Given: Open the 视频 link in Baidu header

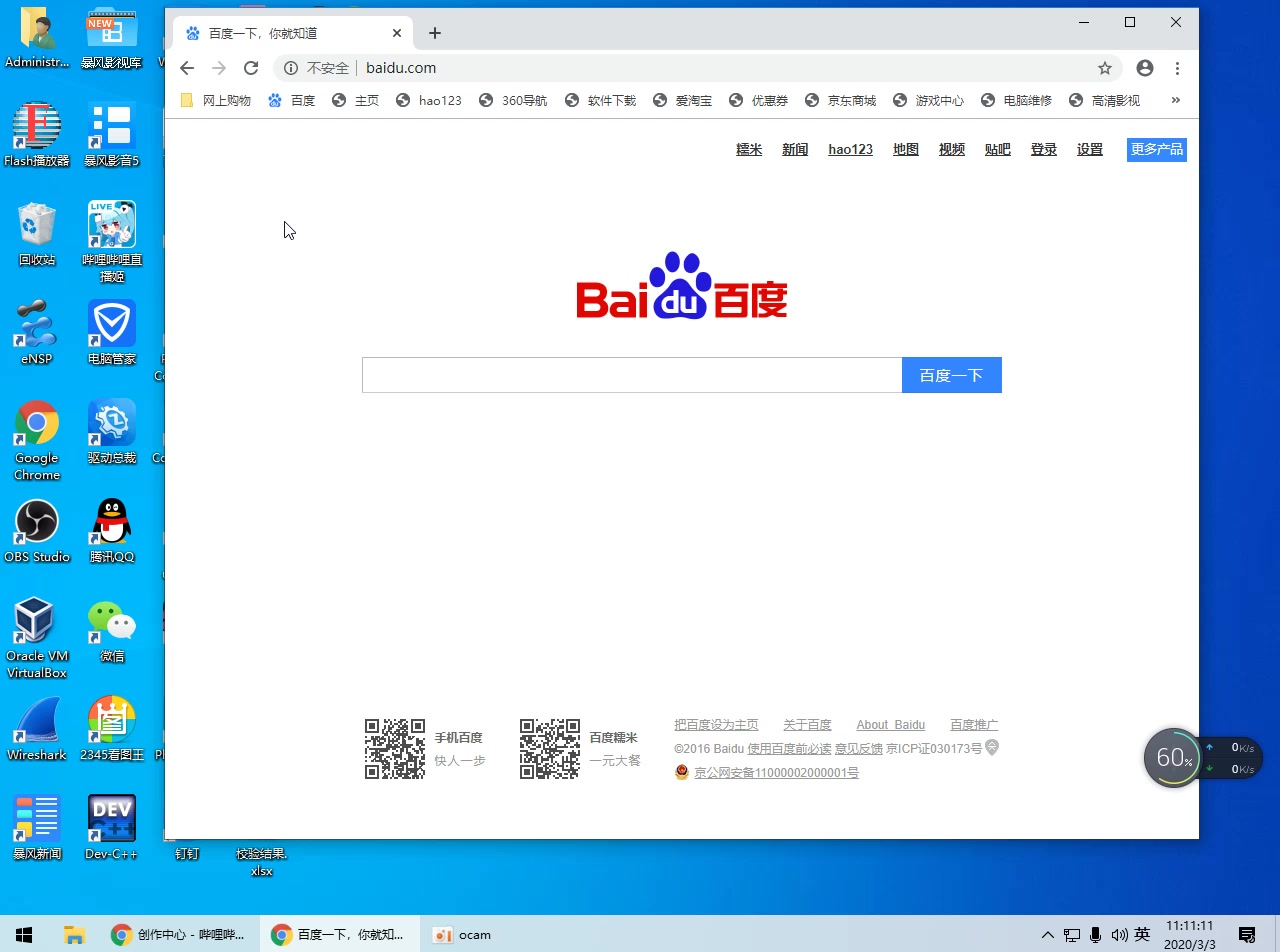Looking at the screenshot, I should tap(952, 149).
